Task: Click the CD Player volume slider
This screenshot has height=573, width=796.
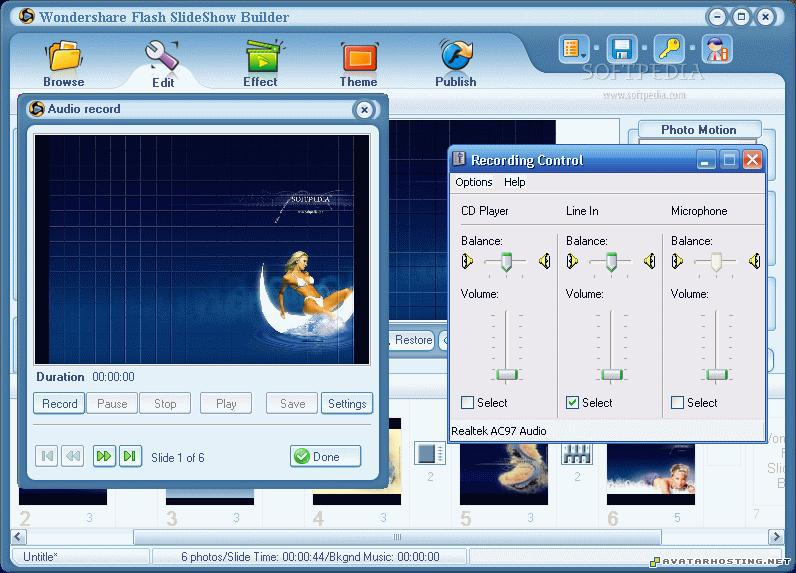Action: tap(506, 375)
